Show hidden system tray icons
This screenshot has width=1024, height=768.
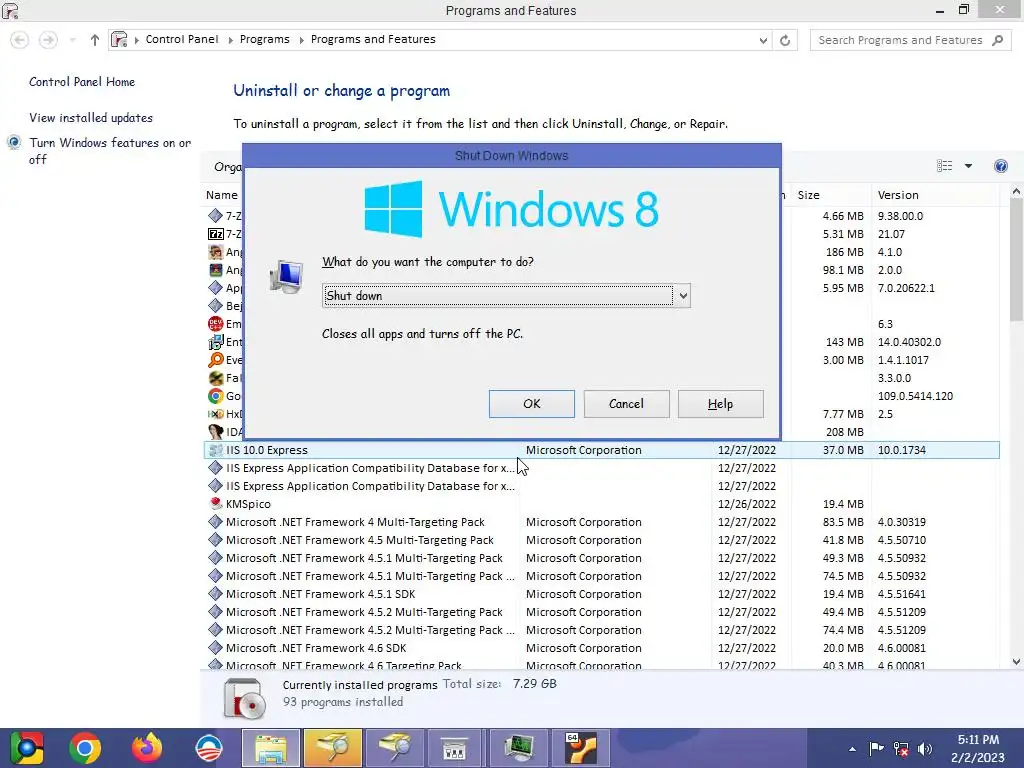coord(852,749)
